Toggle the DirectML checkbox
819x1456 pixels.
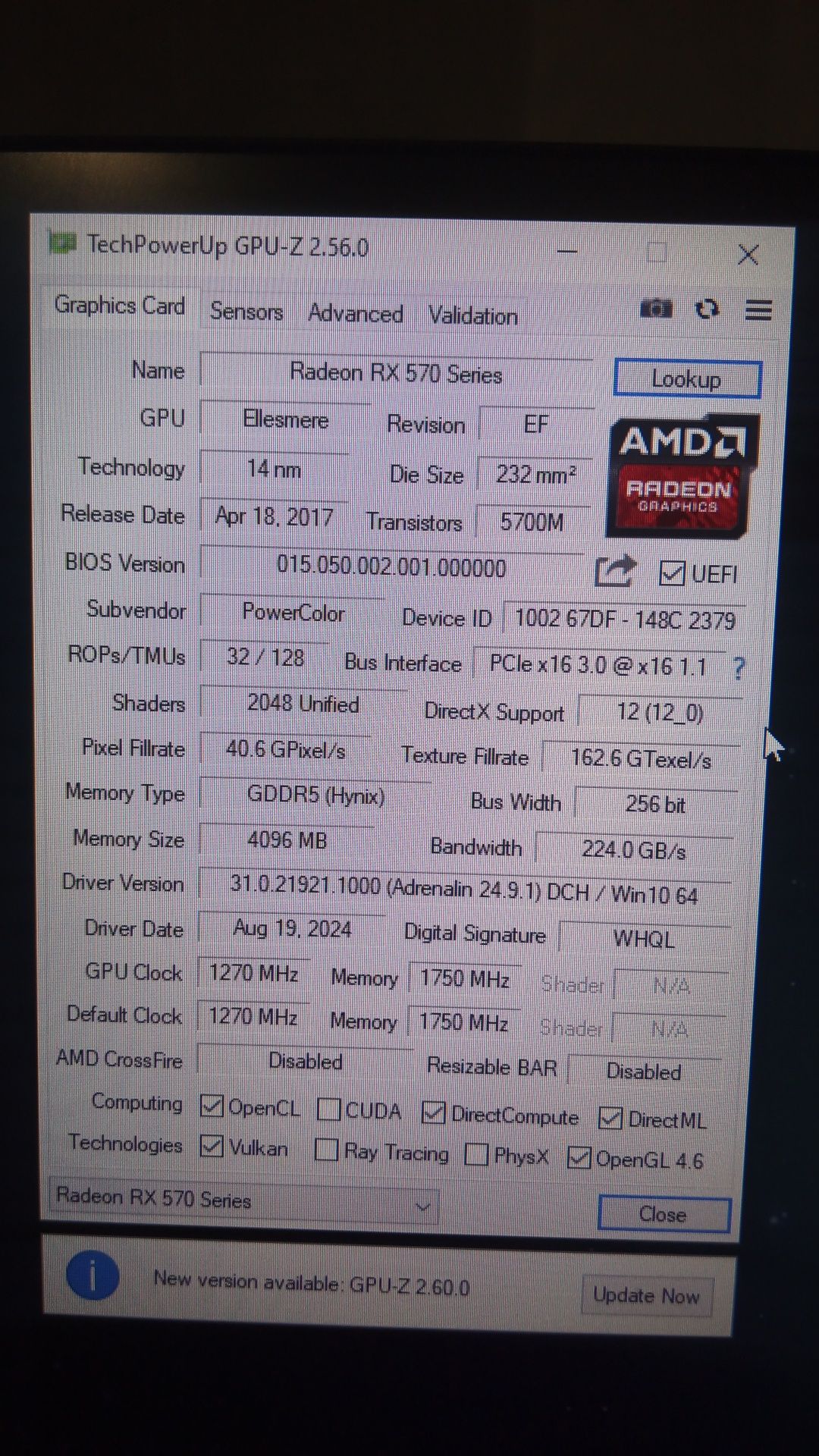coord(610,1118)
